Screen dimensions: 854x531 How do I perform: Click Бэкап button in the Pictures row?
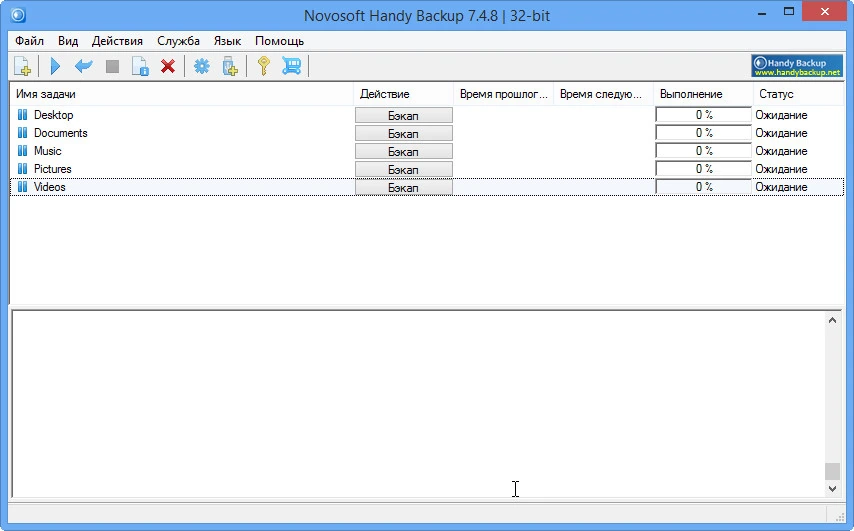click(404, 169)
